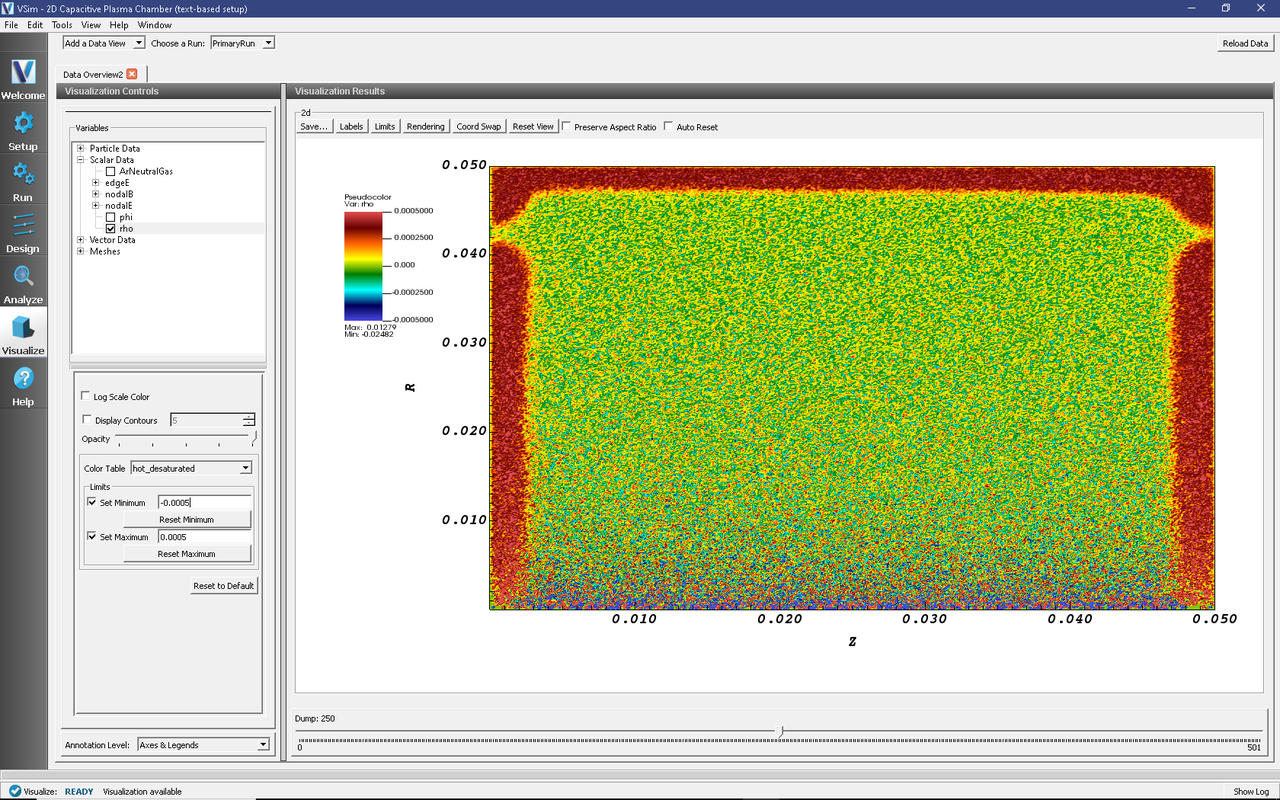Open the Visualize cube icon
Image resolution: width=1280 pixels, height=800 pixels.
(x=23, y=327)
